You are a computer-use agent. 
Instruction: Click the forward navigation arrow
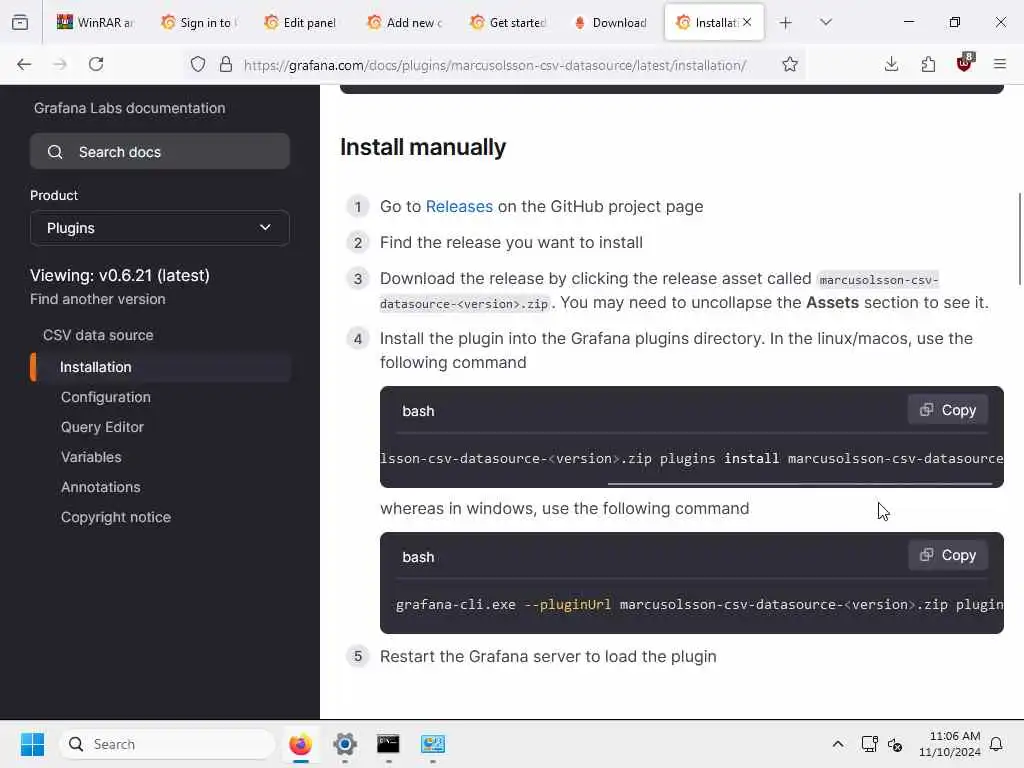click(x=60, y=64)
